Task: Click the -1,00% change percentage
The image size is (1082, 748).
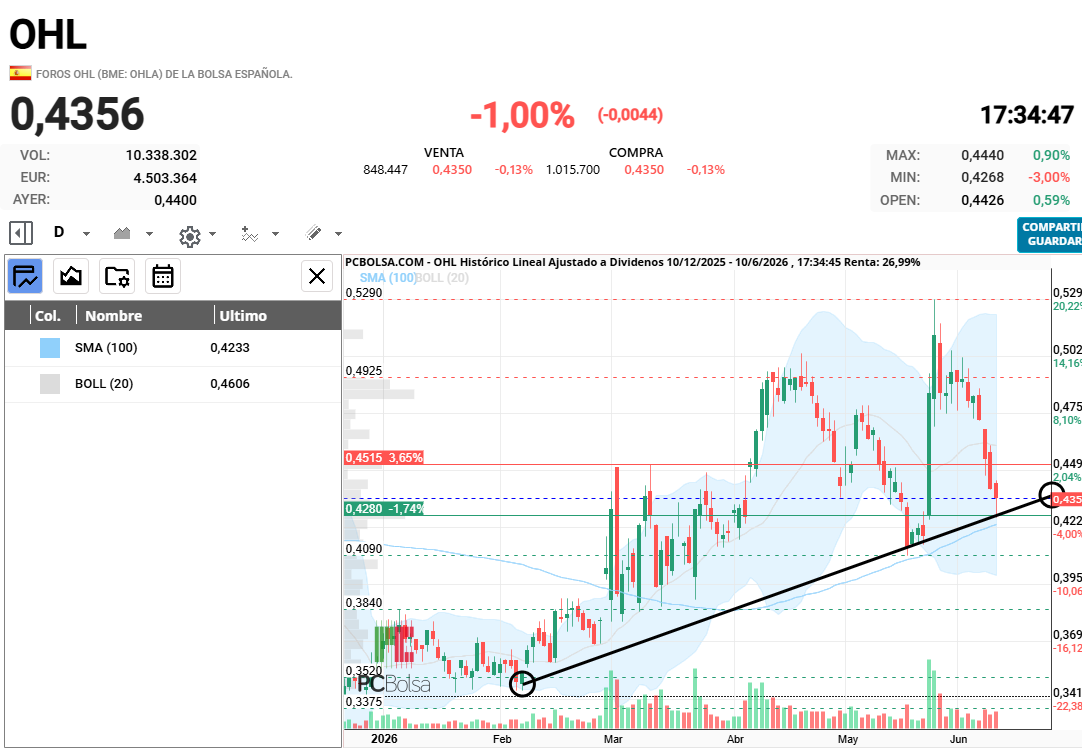Action: [x=522, y=115]
